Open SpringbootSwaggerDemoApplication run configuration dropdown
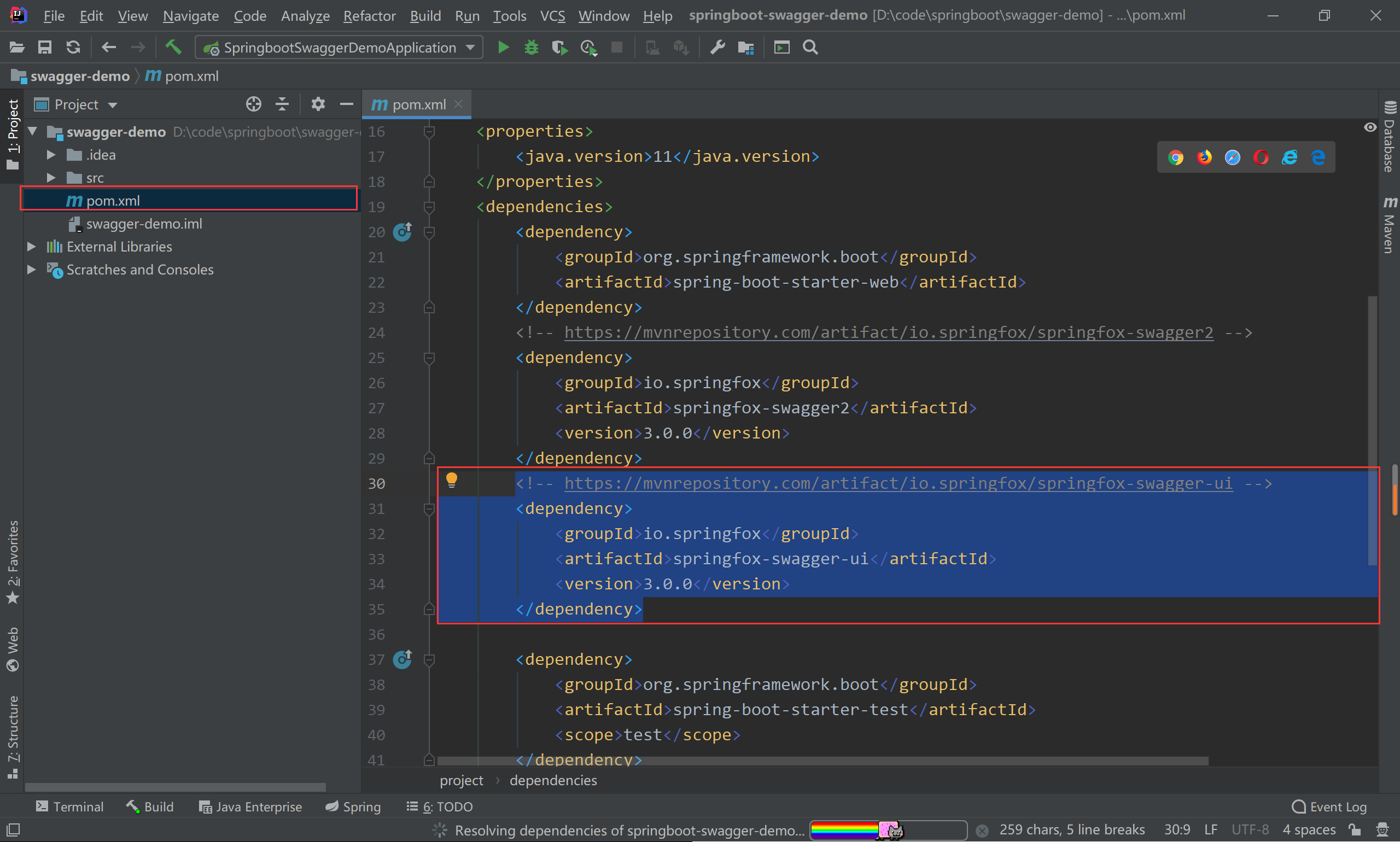Viewport: 1400px width, 842px height. click(x=339, y=47)
